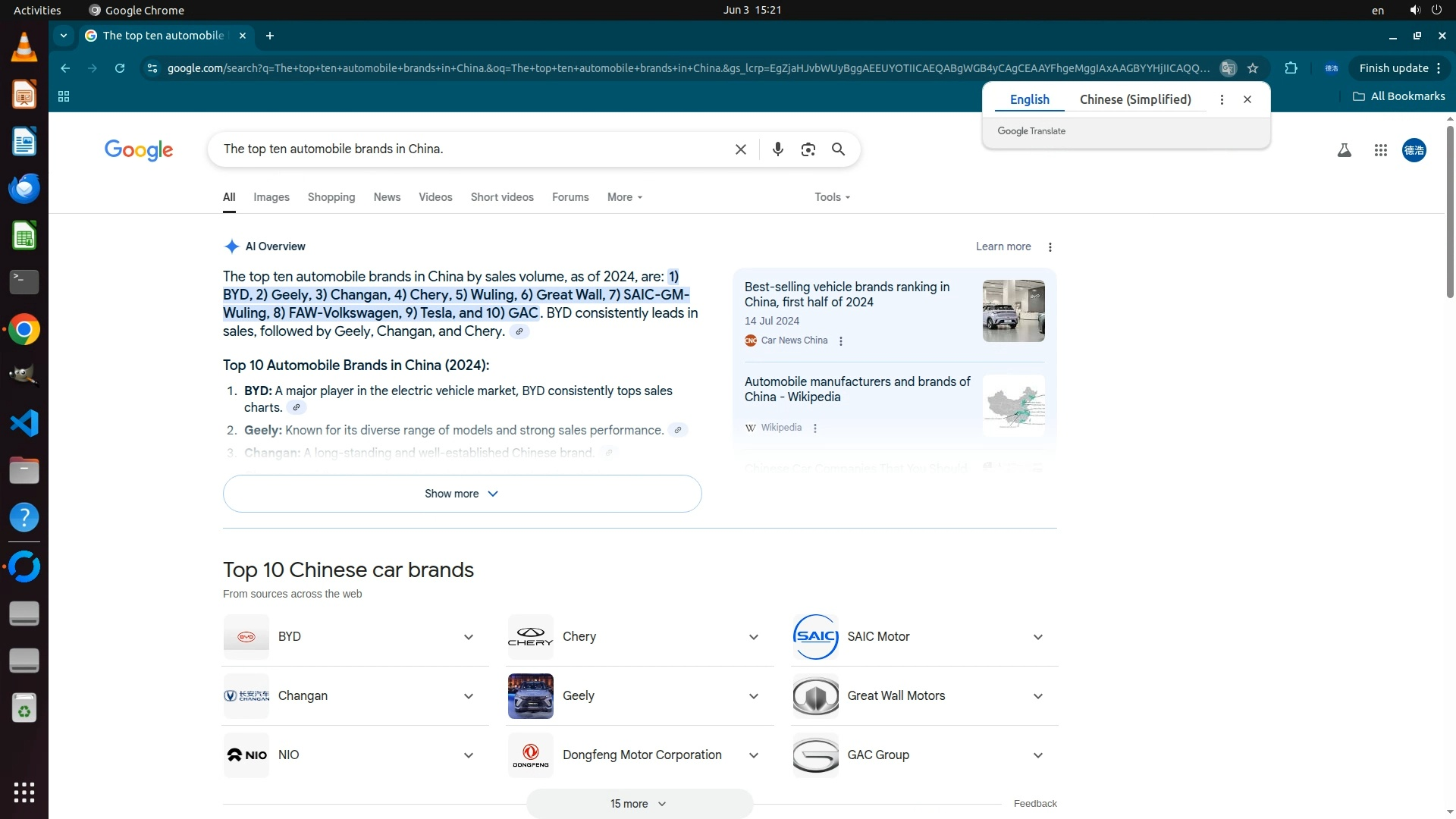
Task: Click the Google Translate icon in address bar
Action: [1228, 68]
